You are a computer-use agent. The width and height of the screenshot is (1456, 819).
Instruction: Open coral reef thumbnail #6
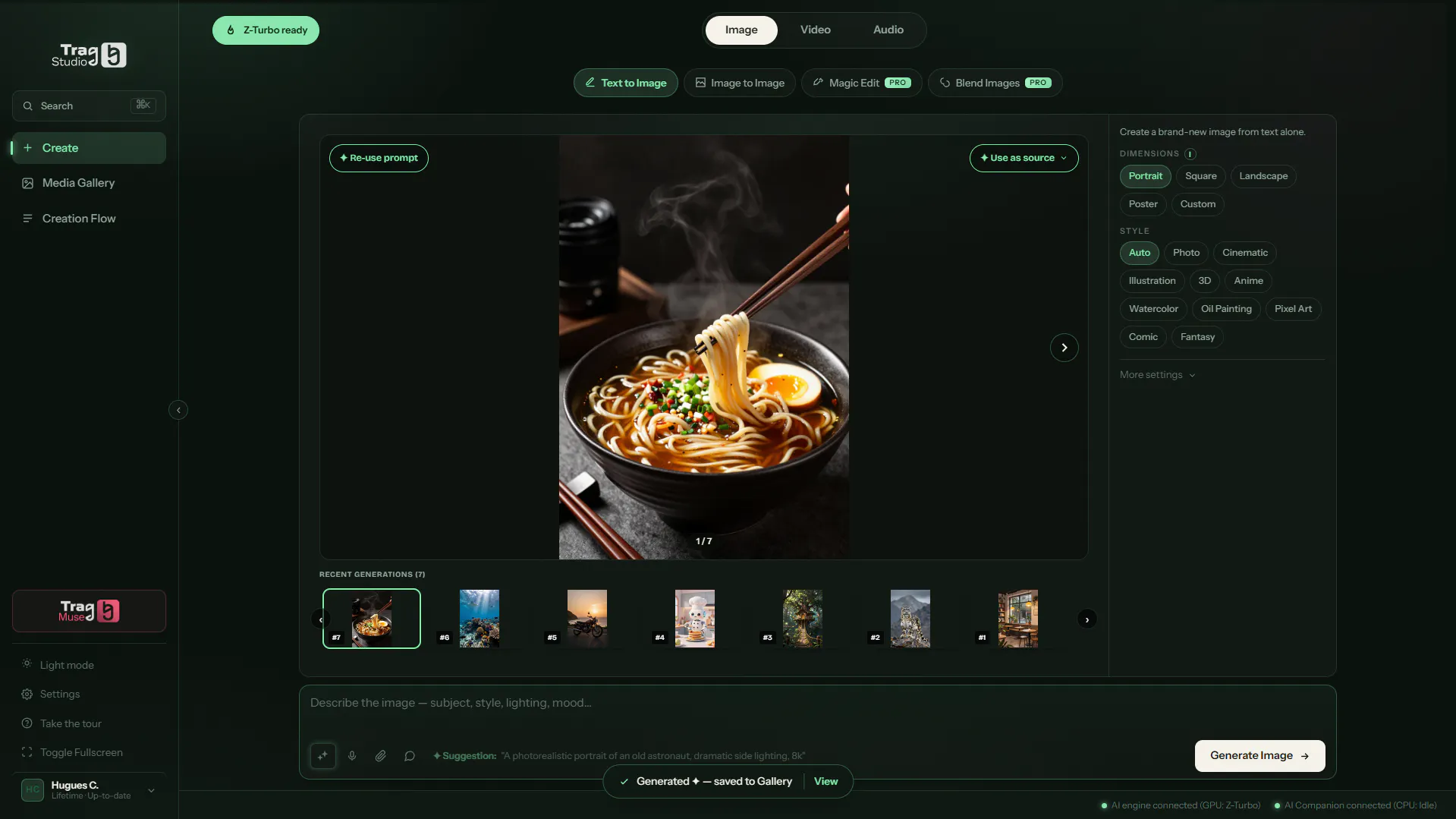coord(480,619)
